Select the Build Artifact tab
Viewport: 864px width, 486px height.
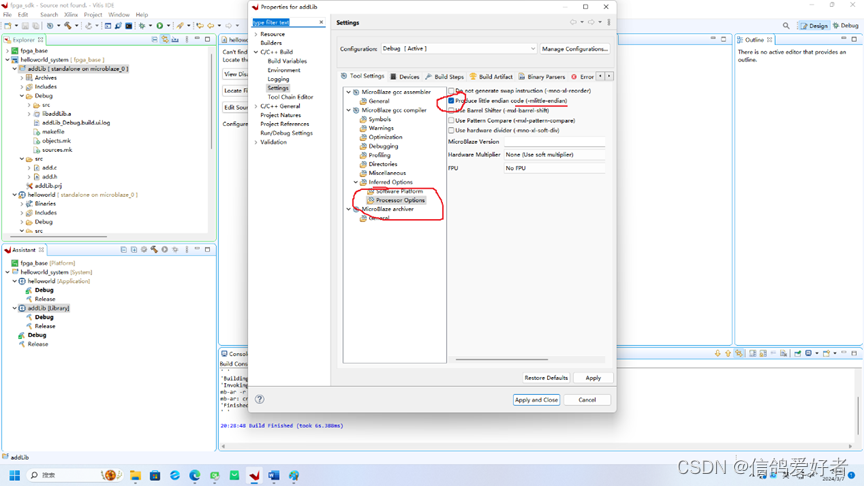(x=491, y=77)
